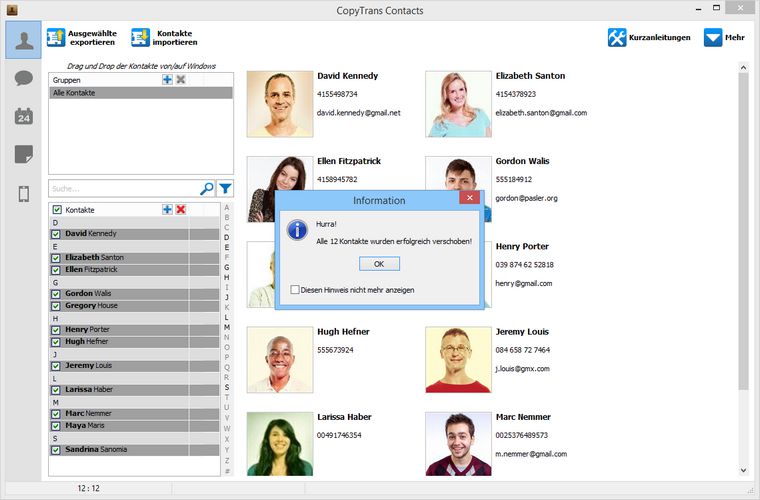Add a new group with plus icon
The height and width of the screenshot is (500, 760).
(167, 79)
